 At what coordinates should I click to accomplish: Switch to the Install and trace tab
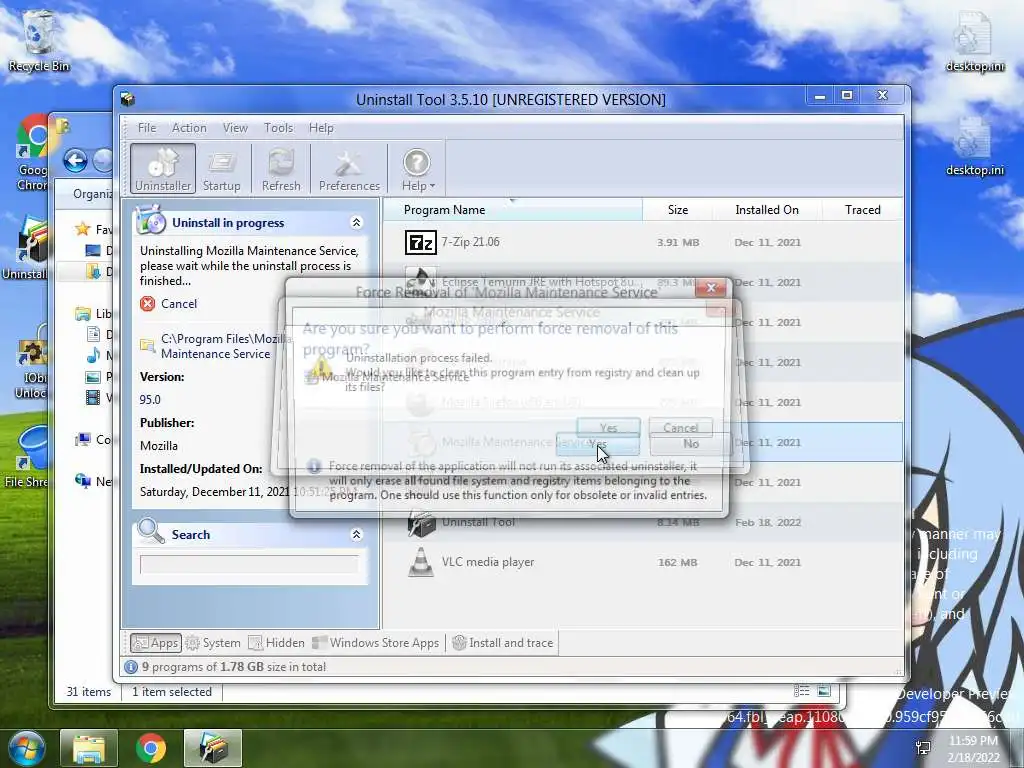pos(503,643)
